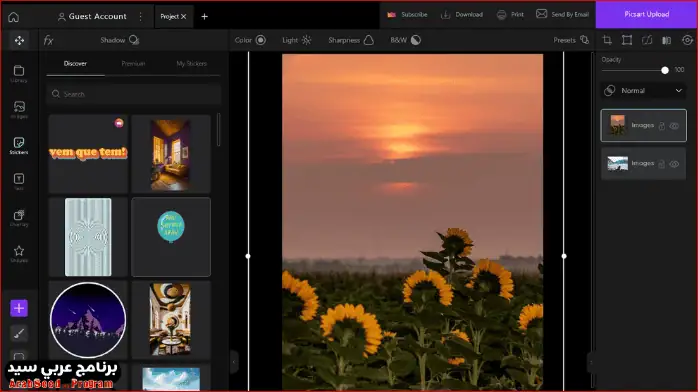Click the rotate reset icon
Image resolution: width=698 pixels, height=392 pixels.
tap(687, 40)
